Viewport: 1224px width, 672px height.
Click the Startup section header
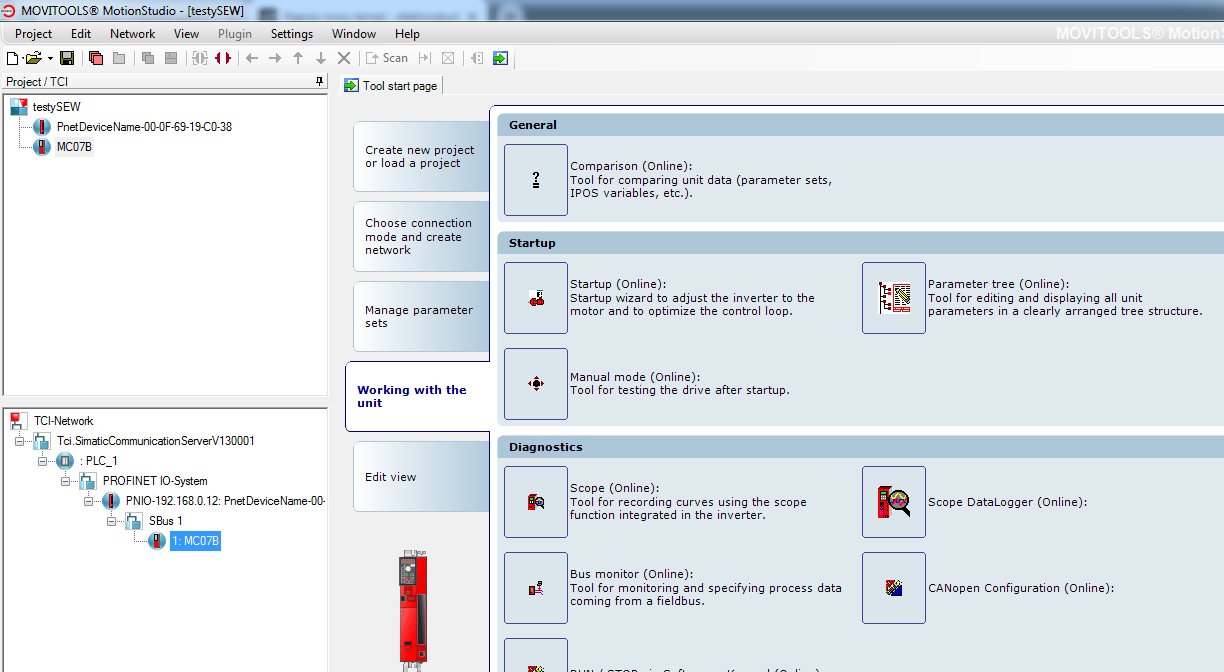point(860,243)
